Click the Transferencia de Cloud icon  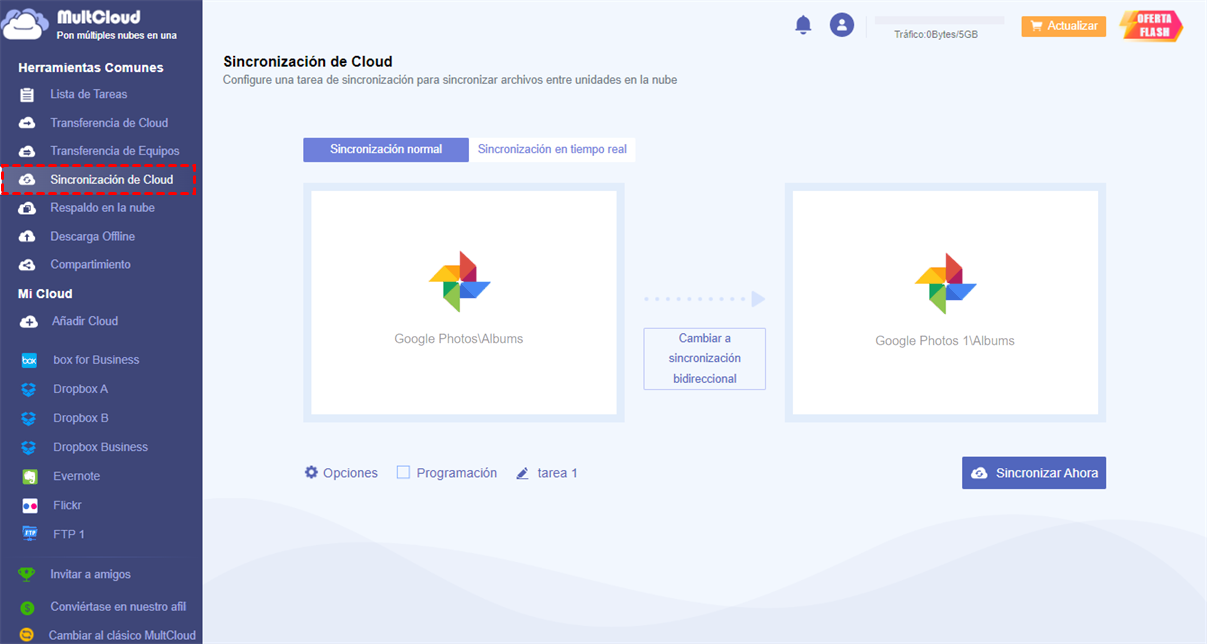coord(28,123)
